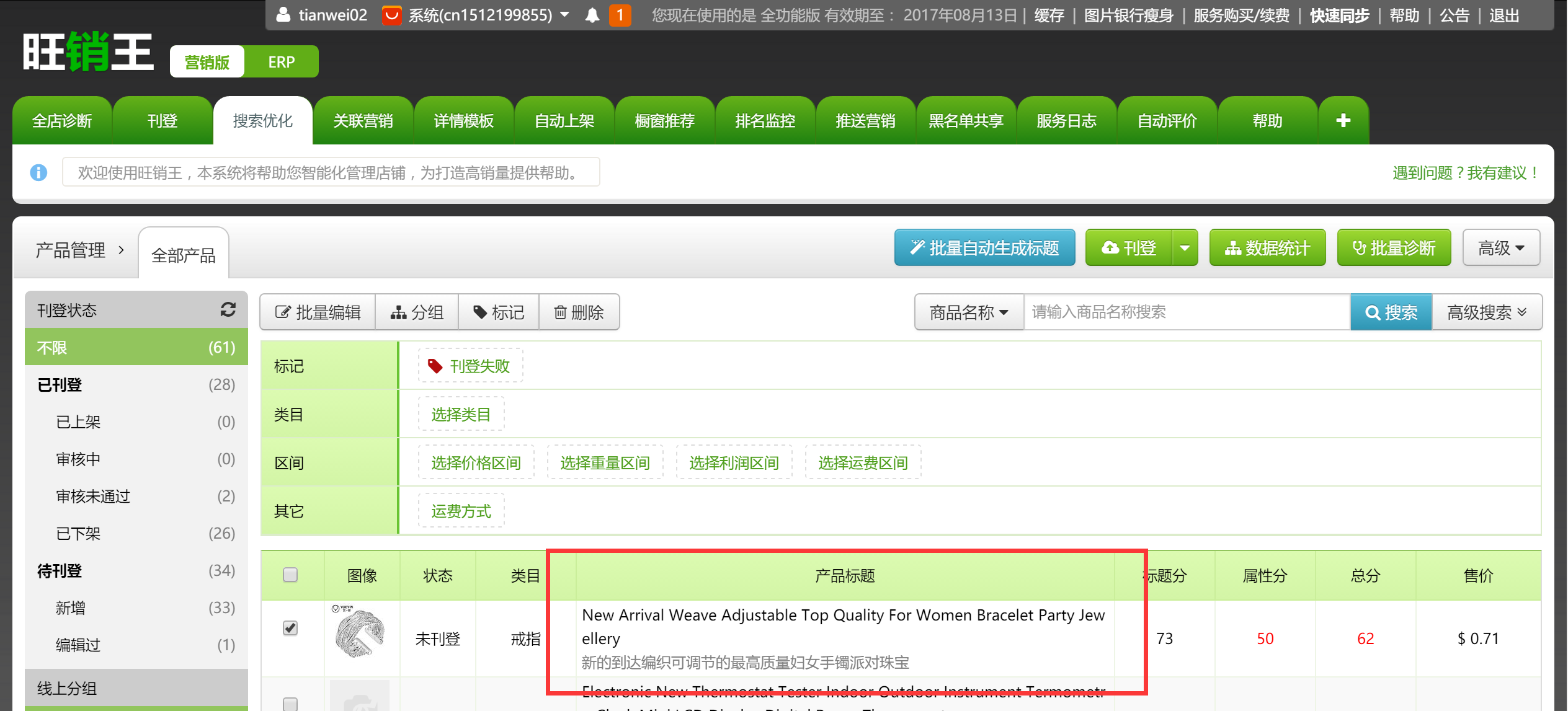The image size is (1568, 711).
Task: Expand the 系统(cn1512199855) account dropdown
Action: tap(564, 14)
